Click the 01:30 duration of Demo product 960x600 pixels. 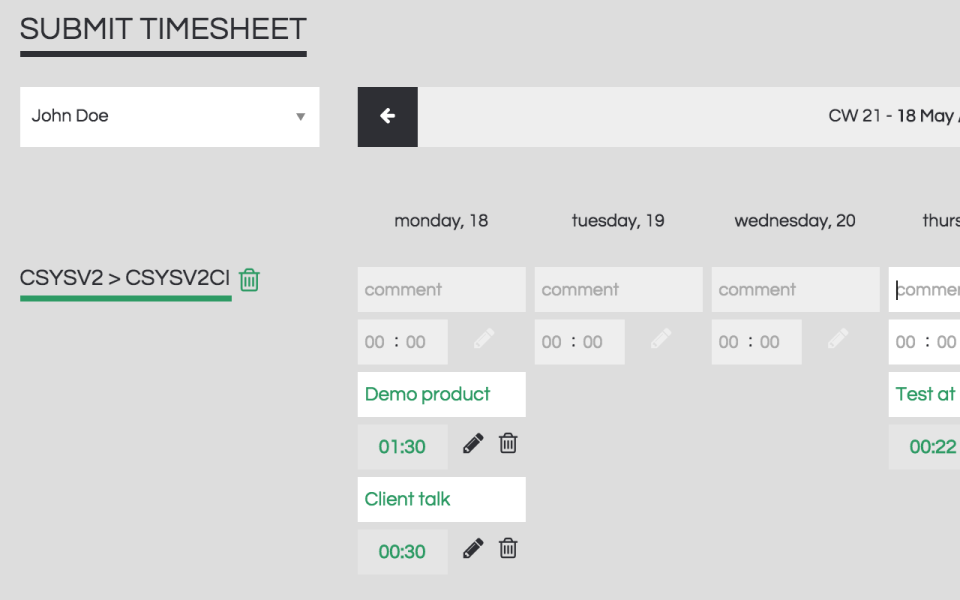[x=403, y=447]
